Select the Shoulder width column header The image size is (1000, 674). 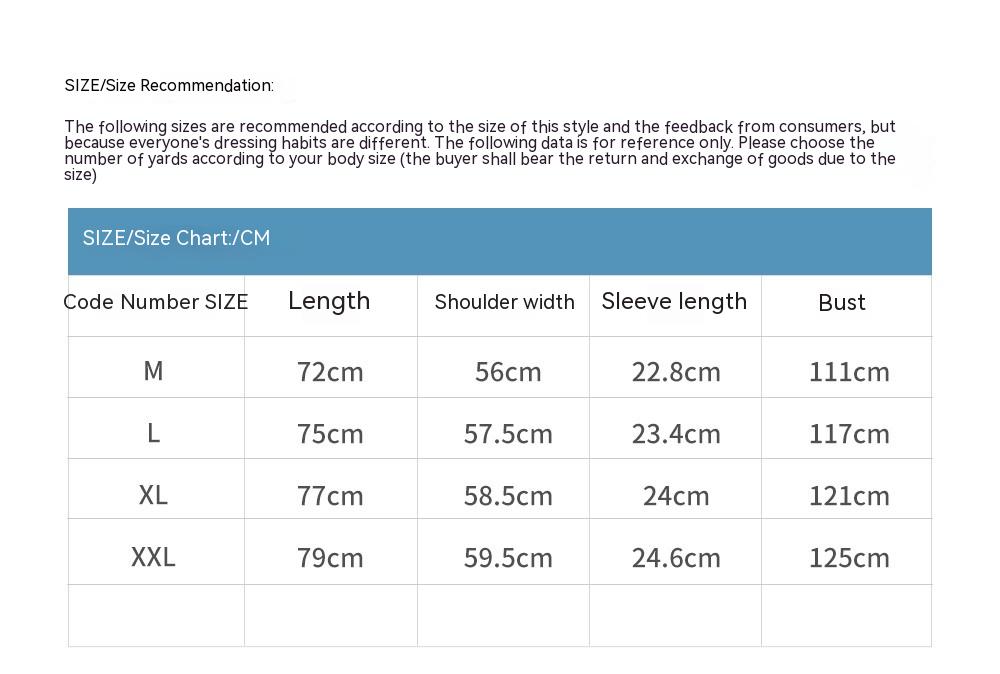(x=504, y=302)
